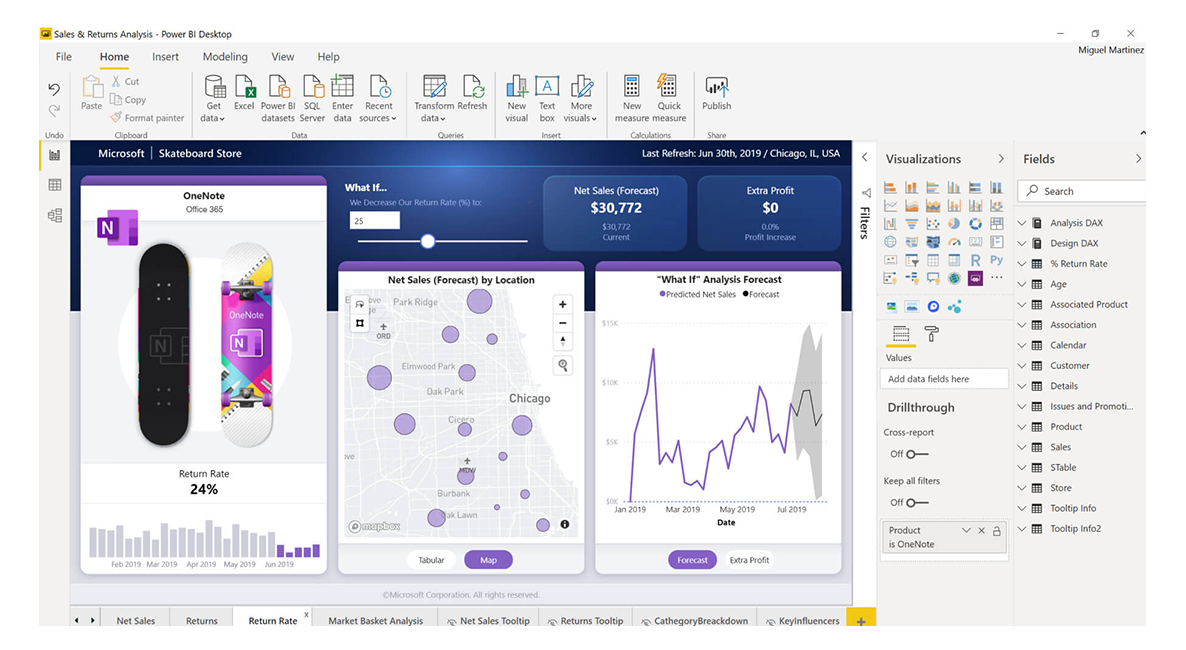Click the map search magnifier button
The image size is (1186, 650).
coord(563,365)
